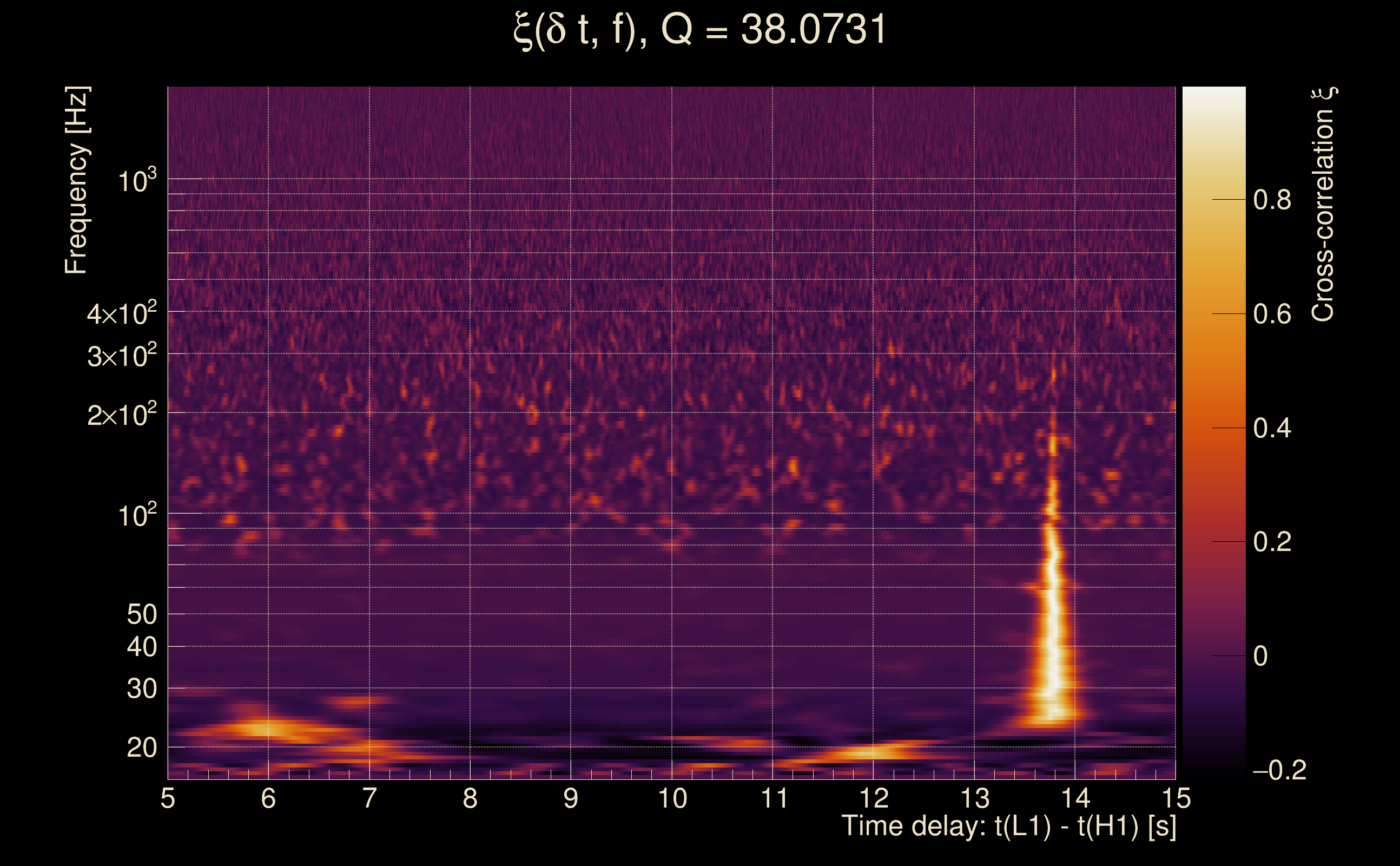The width and height of the screenshot is (1400, 866).
Task: Click the plot title showing Q = 38.0731
Action: tap(699, 30)
